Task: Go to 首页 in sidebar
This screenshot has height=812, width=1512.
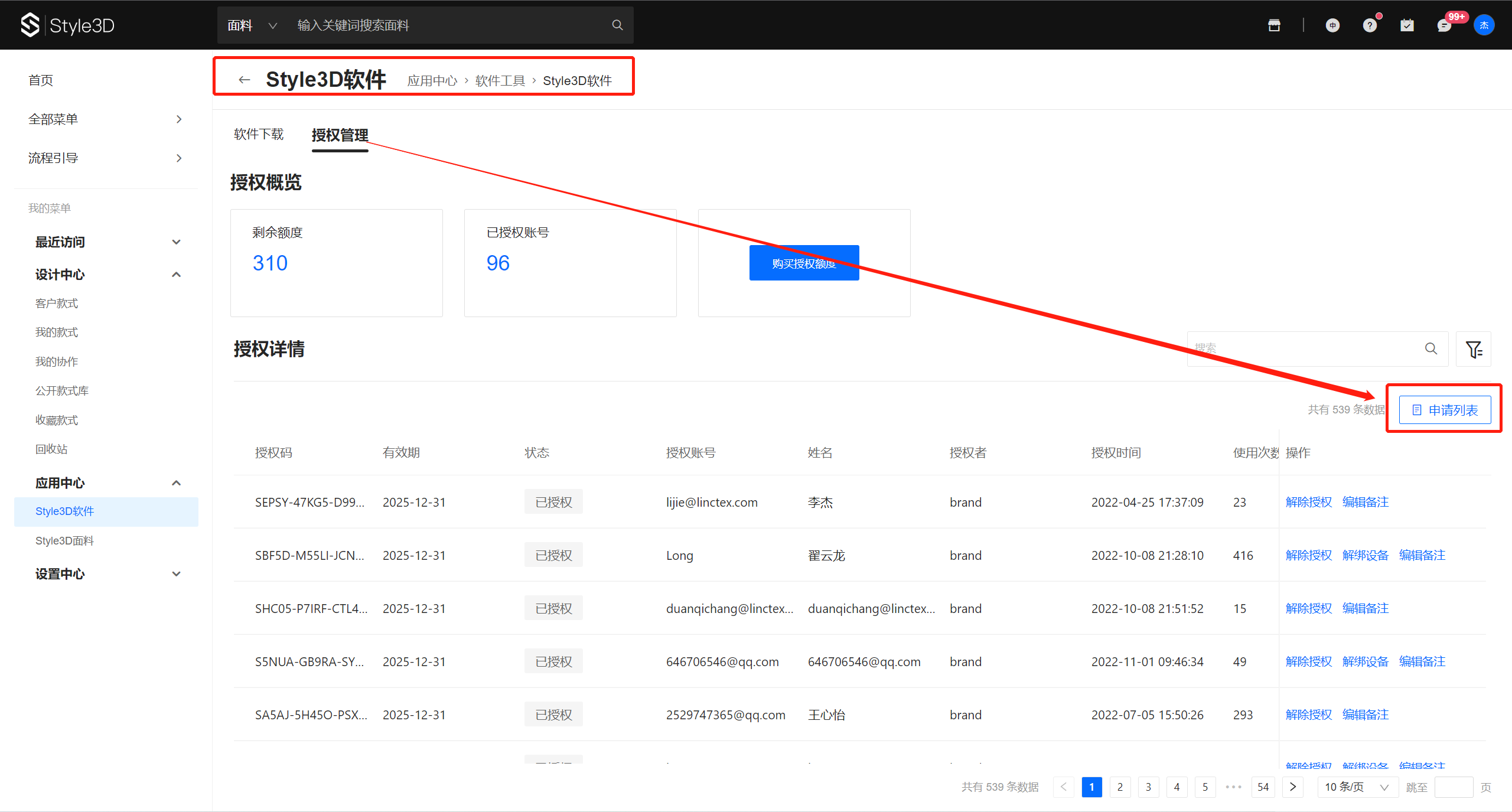Action: (x=41, y=80)
